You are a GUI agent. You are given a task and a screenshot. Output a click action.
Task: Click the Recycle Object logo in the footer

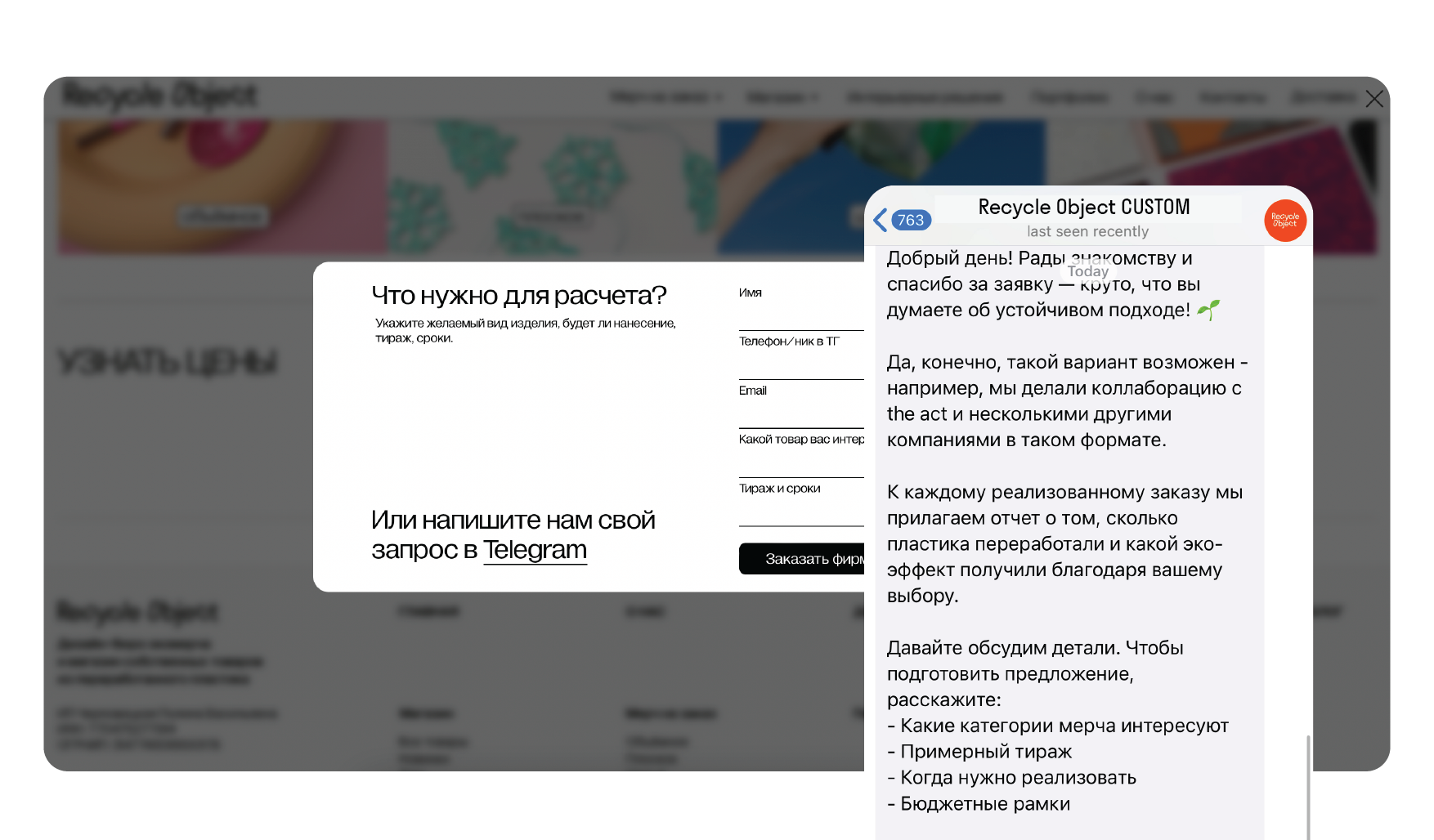point(137,611)
